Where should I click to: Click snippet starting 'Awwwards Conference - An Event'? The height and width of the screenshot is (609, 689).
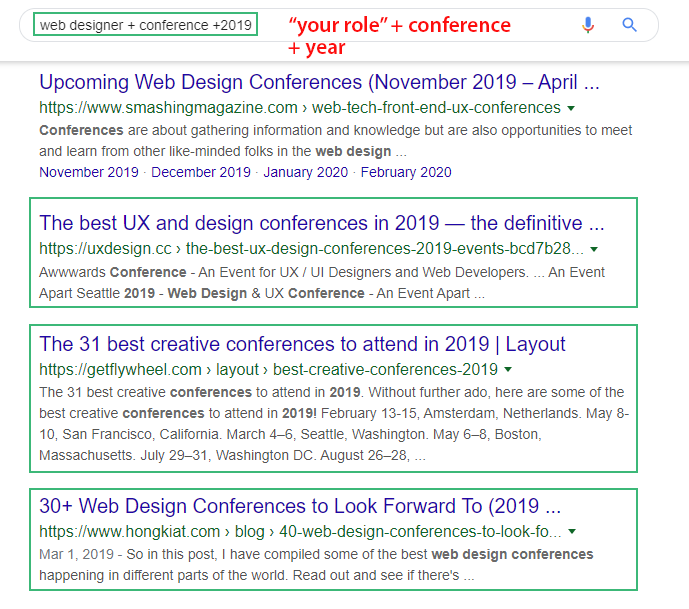[x=322, y=283]
